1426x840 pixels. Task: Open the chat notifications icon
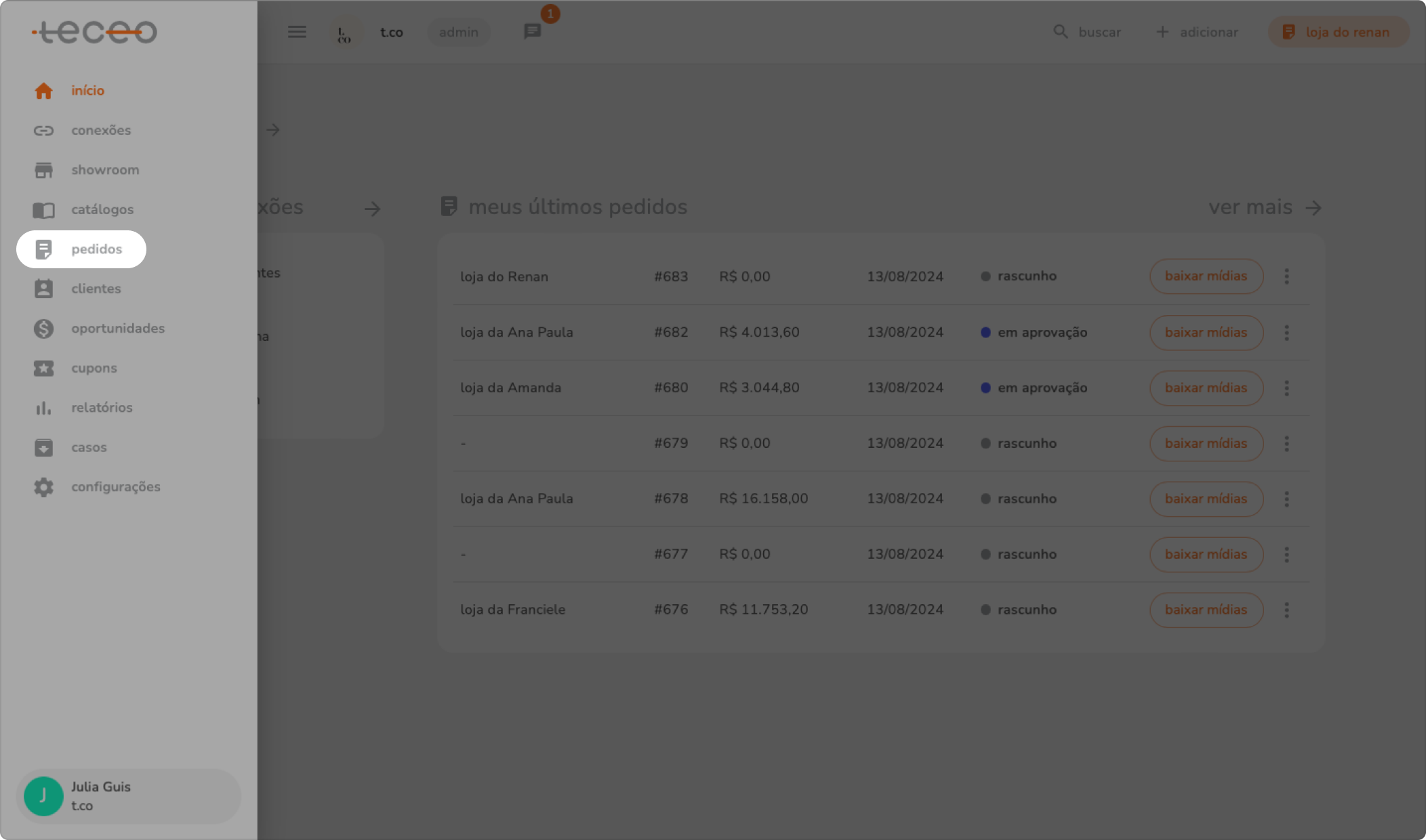click(533, 31)
